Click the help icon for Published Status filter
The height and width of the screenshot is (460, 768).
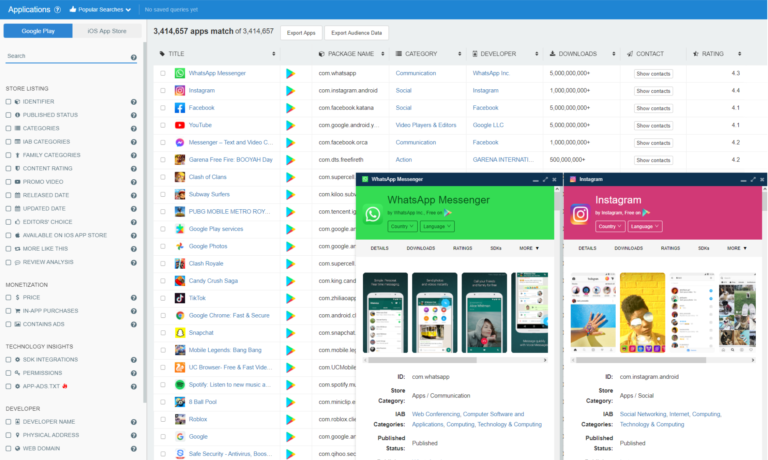134,115
